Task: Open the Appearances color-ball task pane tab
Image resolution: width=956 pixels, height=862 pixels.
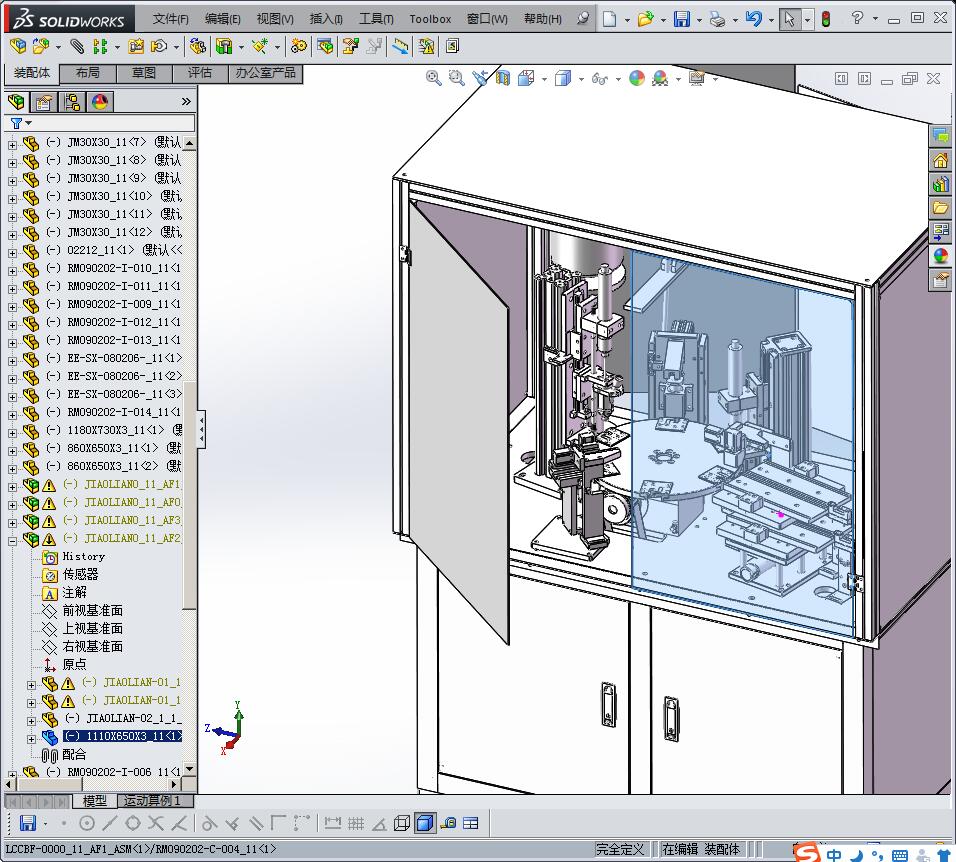Action: 940,256
